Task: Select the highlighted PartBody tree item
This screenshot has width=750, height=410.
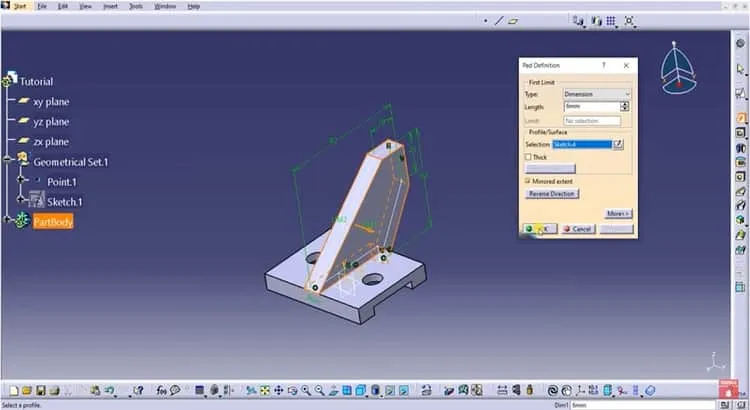Action: [x=53, y=222]
